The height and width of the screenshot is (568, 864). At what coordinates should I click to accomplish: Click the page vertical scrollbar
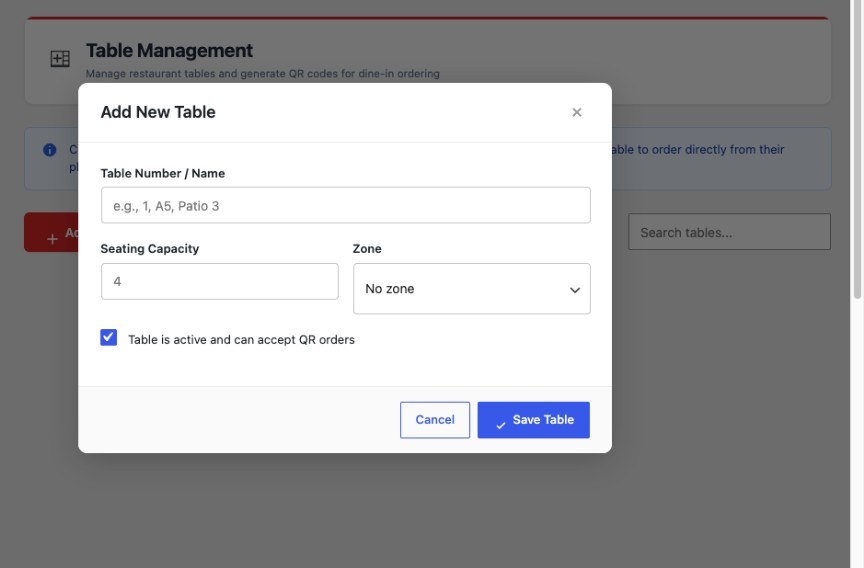(857, 149)
